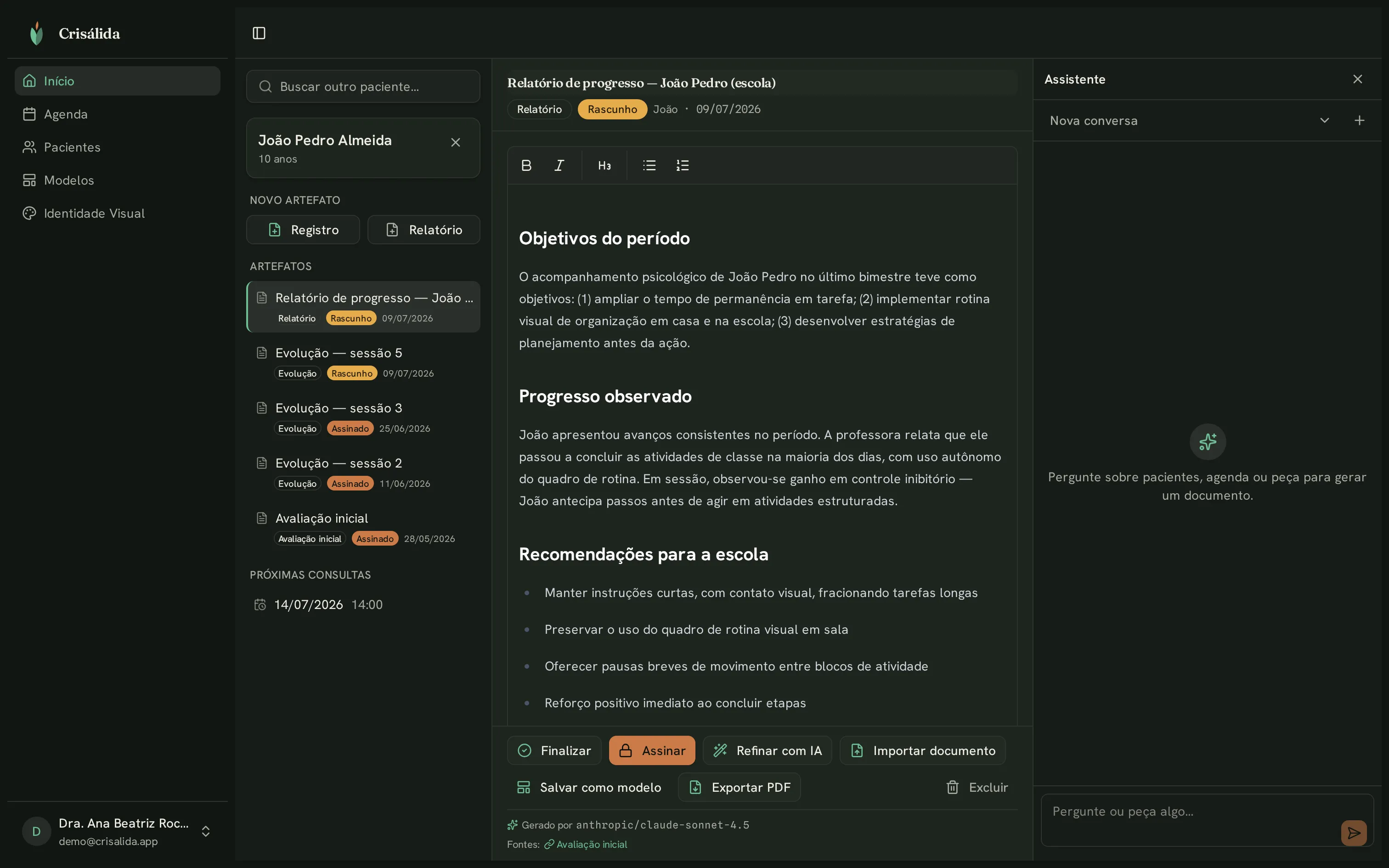The width and height of the screenshot is (1389, 868).
Task: Open Evolução — sessão 2 artifact
Action: 363,472
